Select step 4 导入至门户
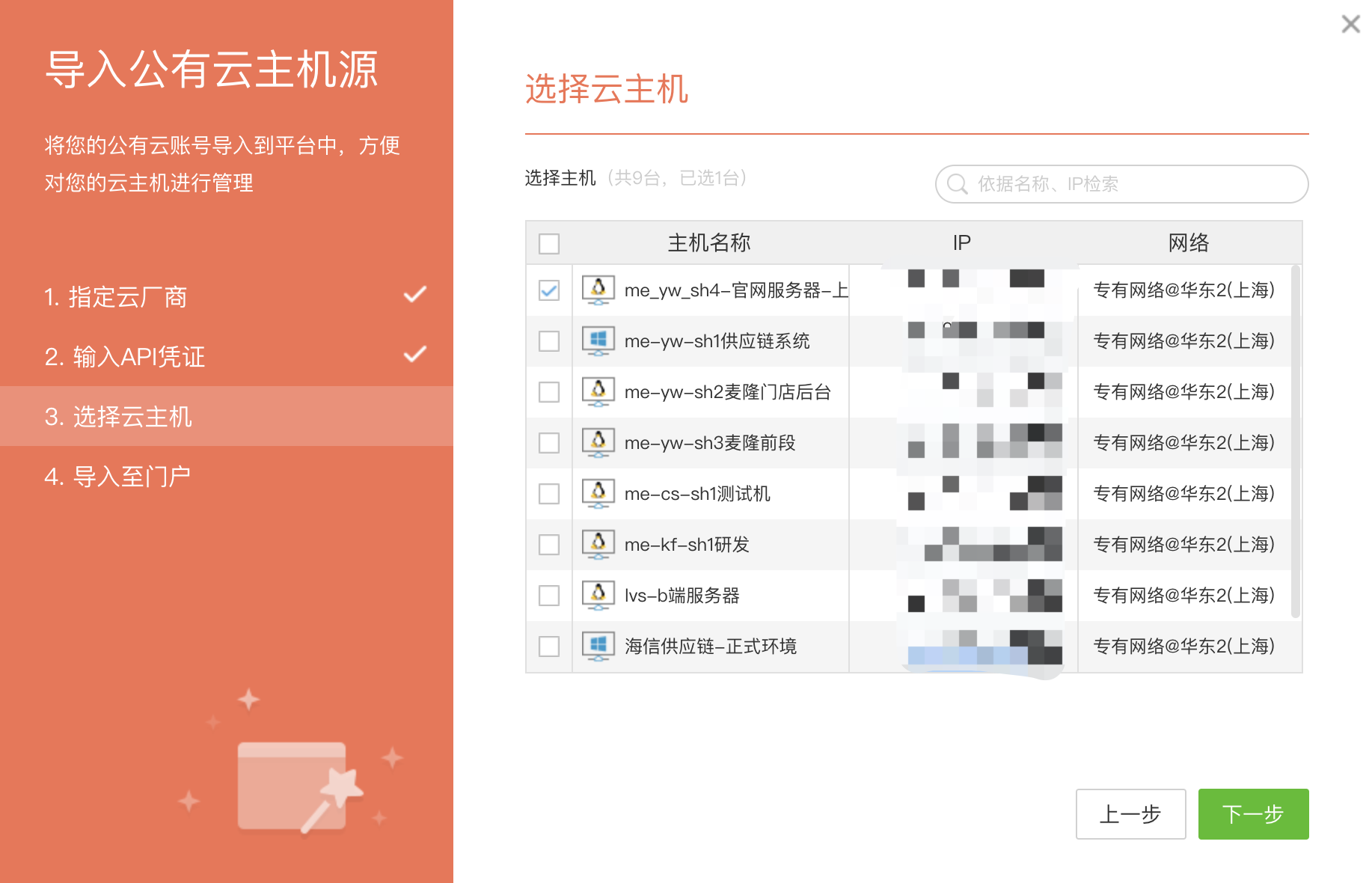The width and height of the screenshot is (1372, 883). (x=117, y=477)
